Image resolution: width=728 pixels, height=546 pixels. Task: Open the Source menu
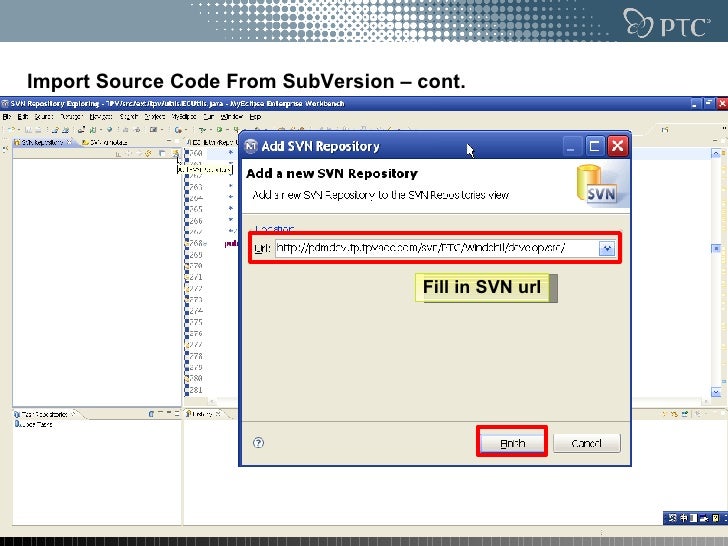coord(44,117)
